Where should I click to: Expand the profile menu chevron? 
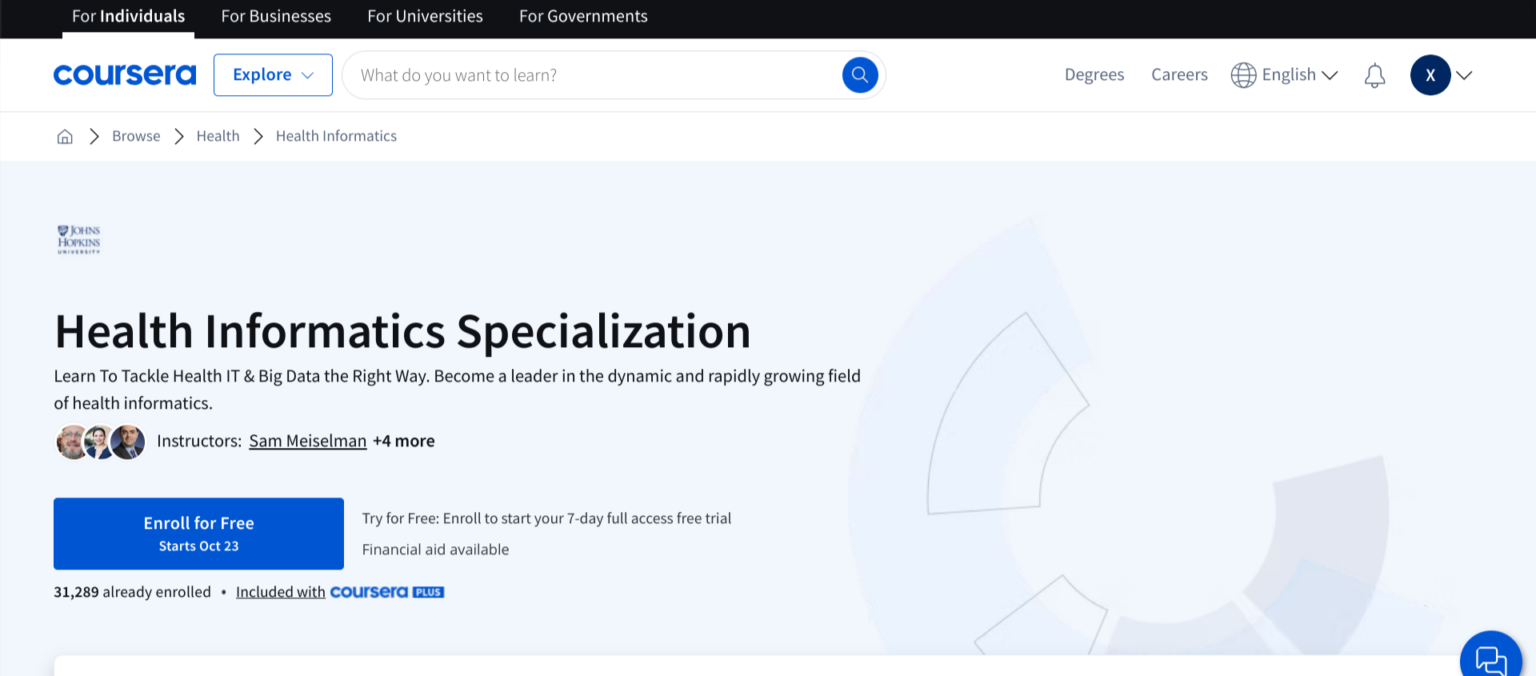pos(1464,75)
